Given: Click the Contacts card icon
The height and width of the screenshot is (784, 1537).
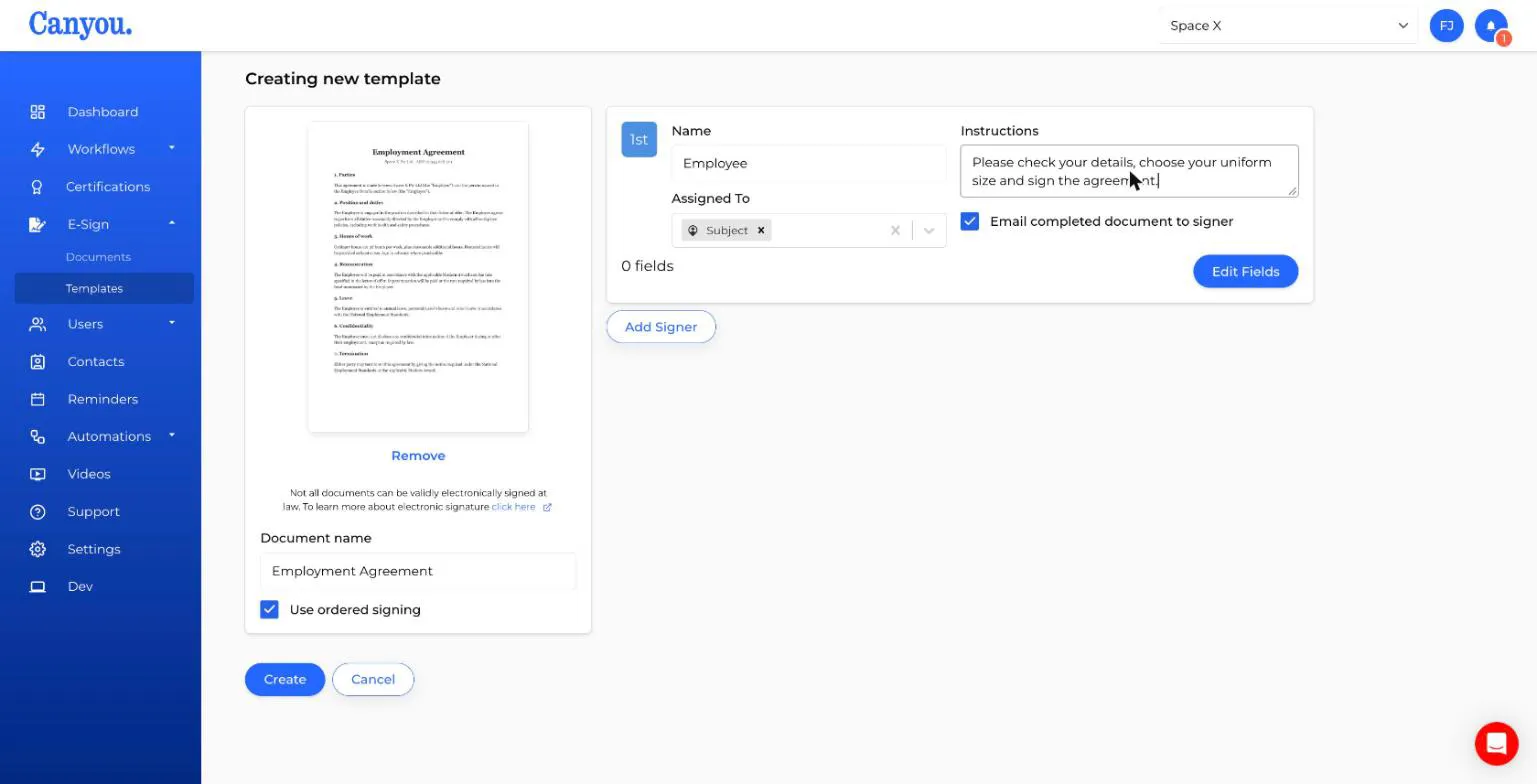Looking at the screenshot, I should point(38,362).
